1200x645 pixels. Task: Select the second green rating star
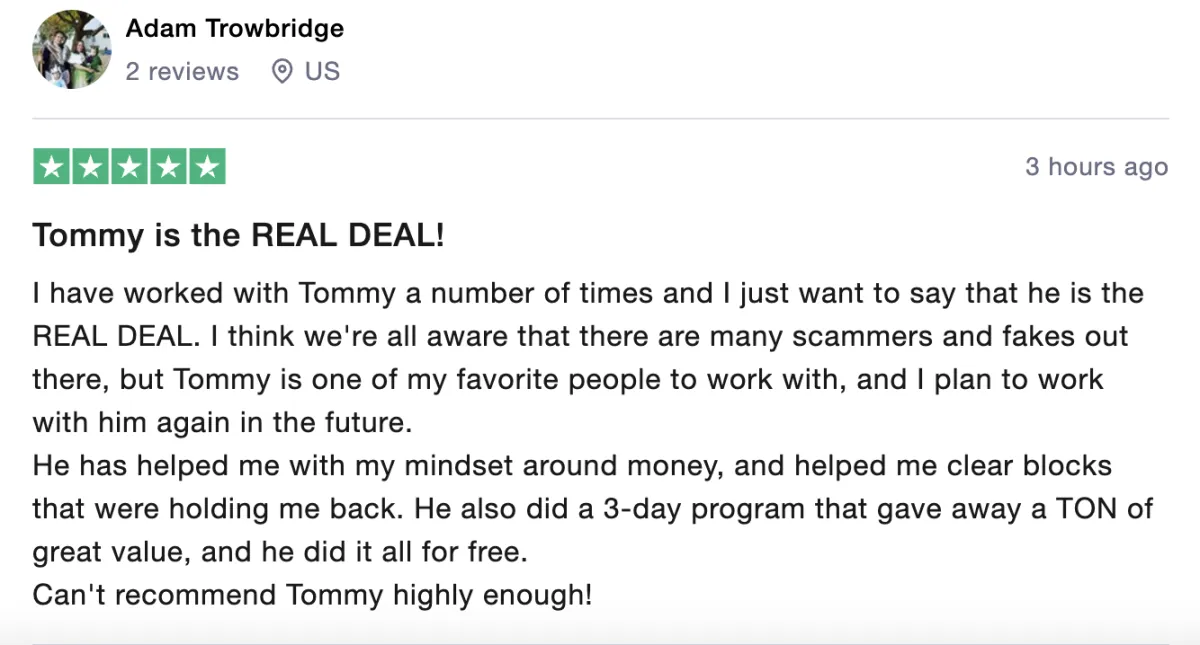tap(91, 167)
